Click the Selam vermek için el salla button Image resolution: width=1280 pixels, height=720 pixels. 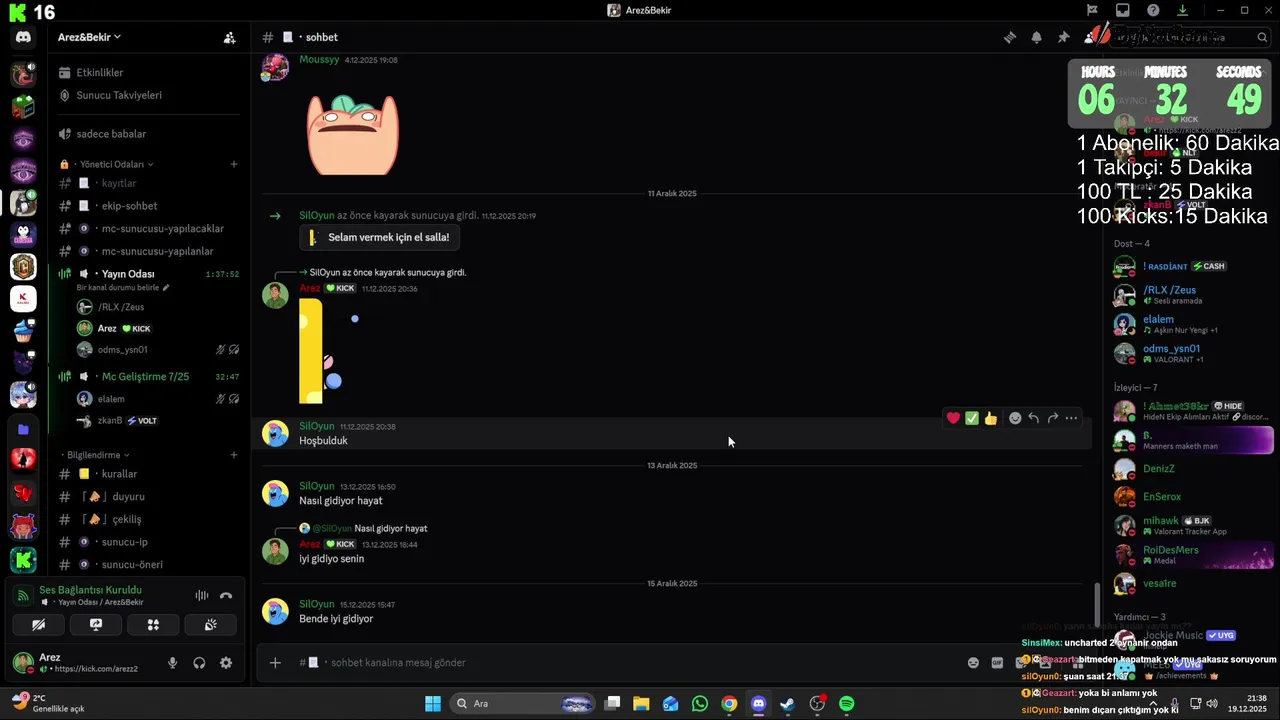click(x=380, y=237)
